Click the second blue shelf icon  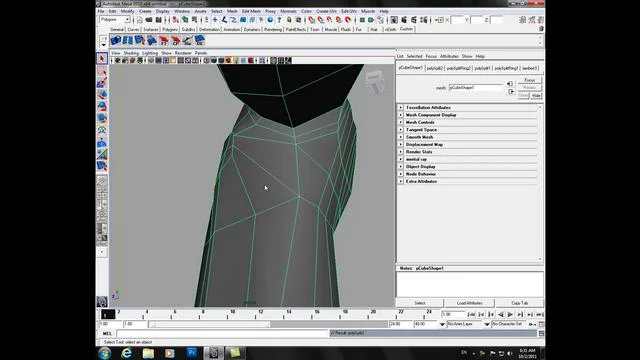point(128,40)
